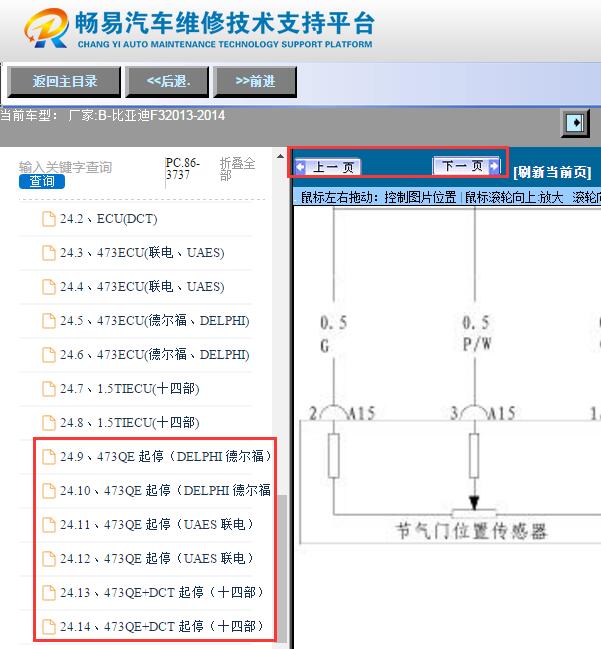Click the right arrow icon on 下一页
Viewport: 601px width, 649px height.
(x=493, y=166)
